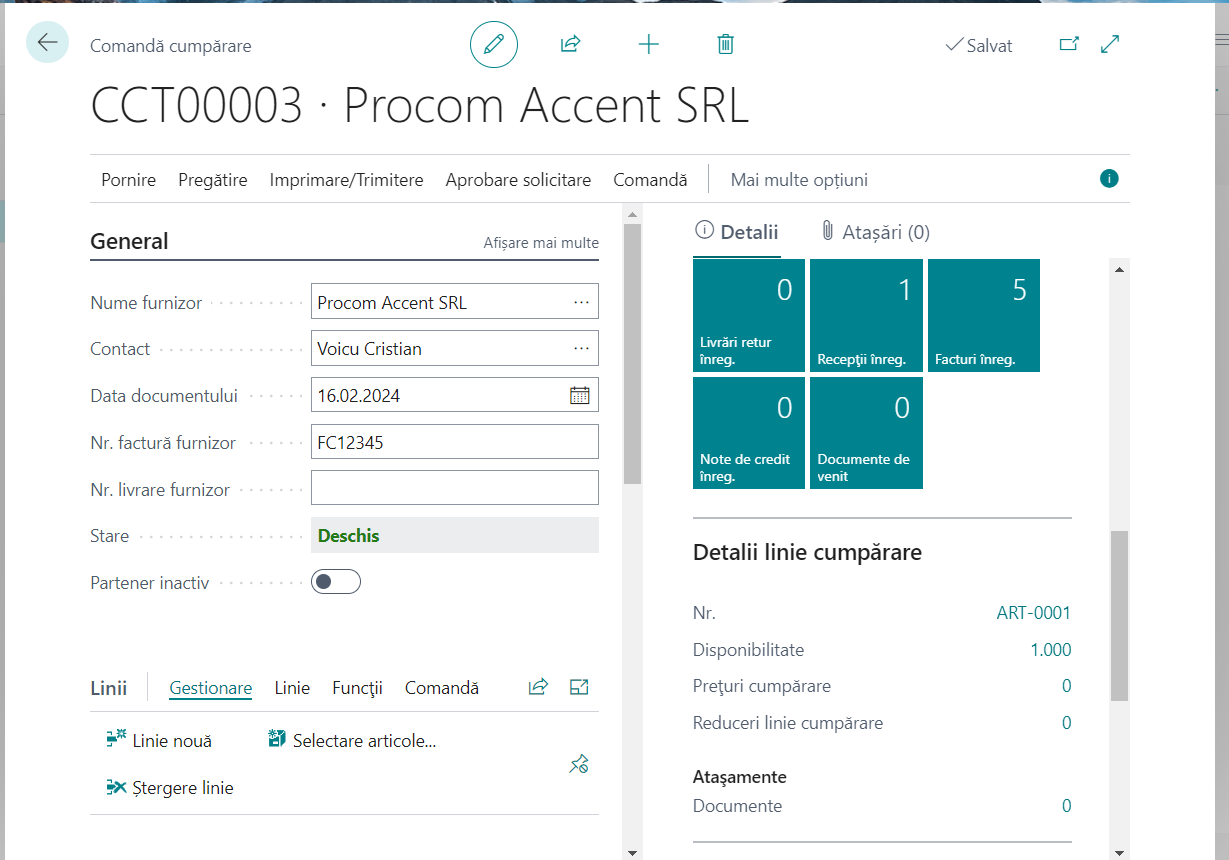The width and height of the screenshot is (1229, 860).
Task: Expand the page with the double-arrow icon
Action: pos(1110,44)
